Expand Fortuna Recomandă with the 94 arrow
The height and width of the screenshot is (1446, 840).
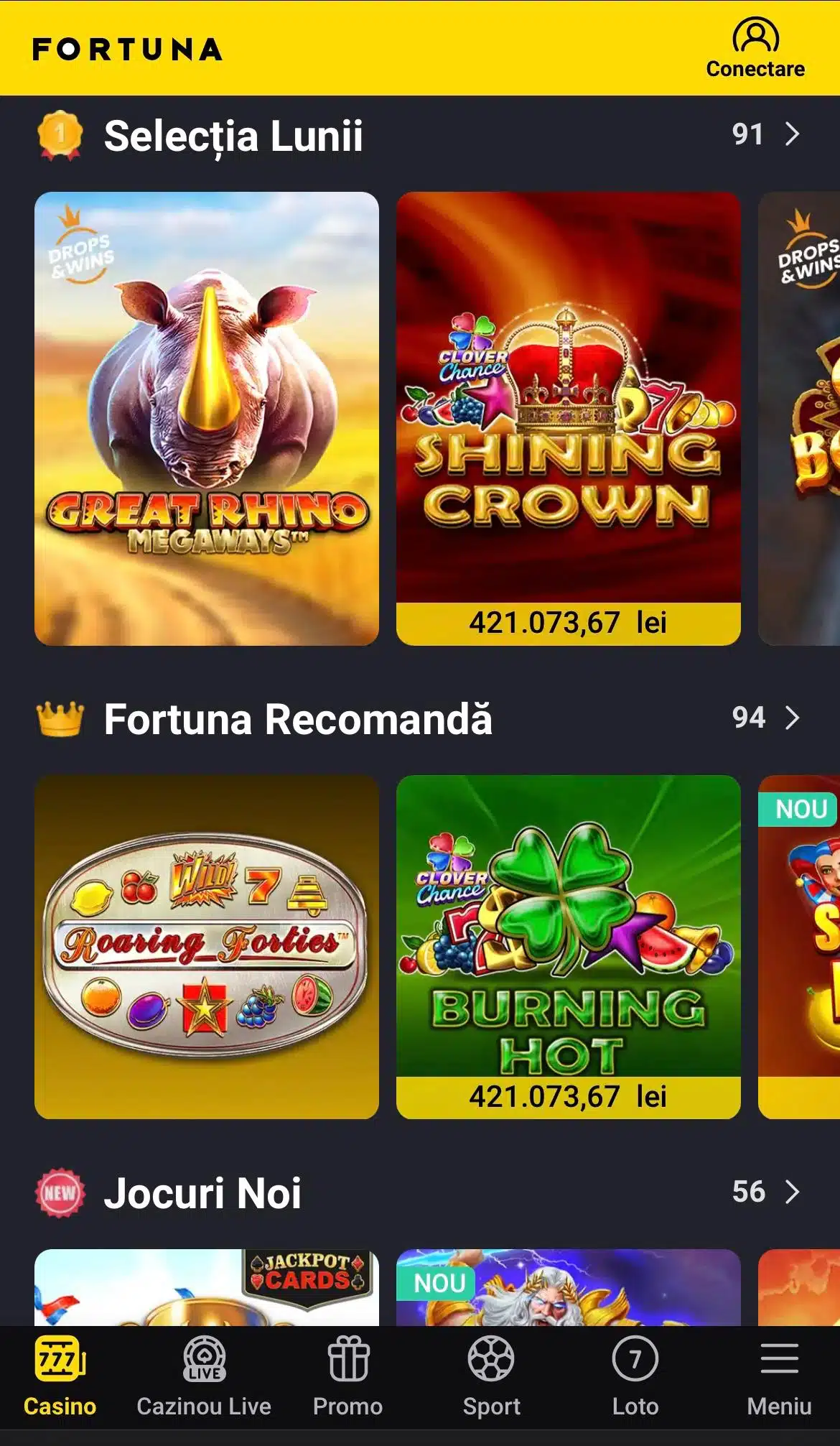pos(766,718)
